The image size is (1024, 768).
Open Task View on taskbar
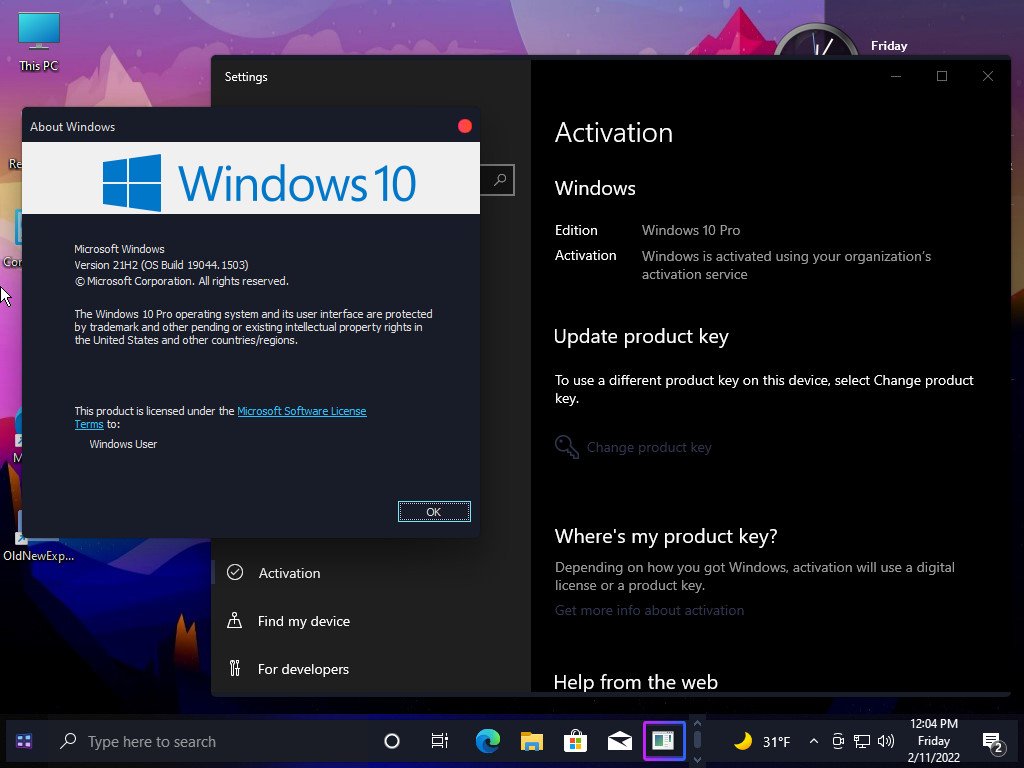[x=440, y=741]
